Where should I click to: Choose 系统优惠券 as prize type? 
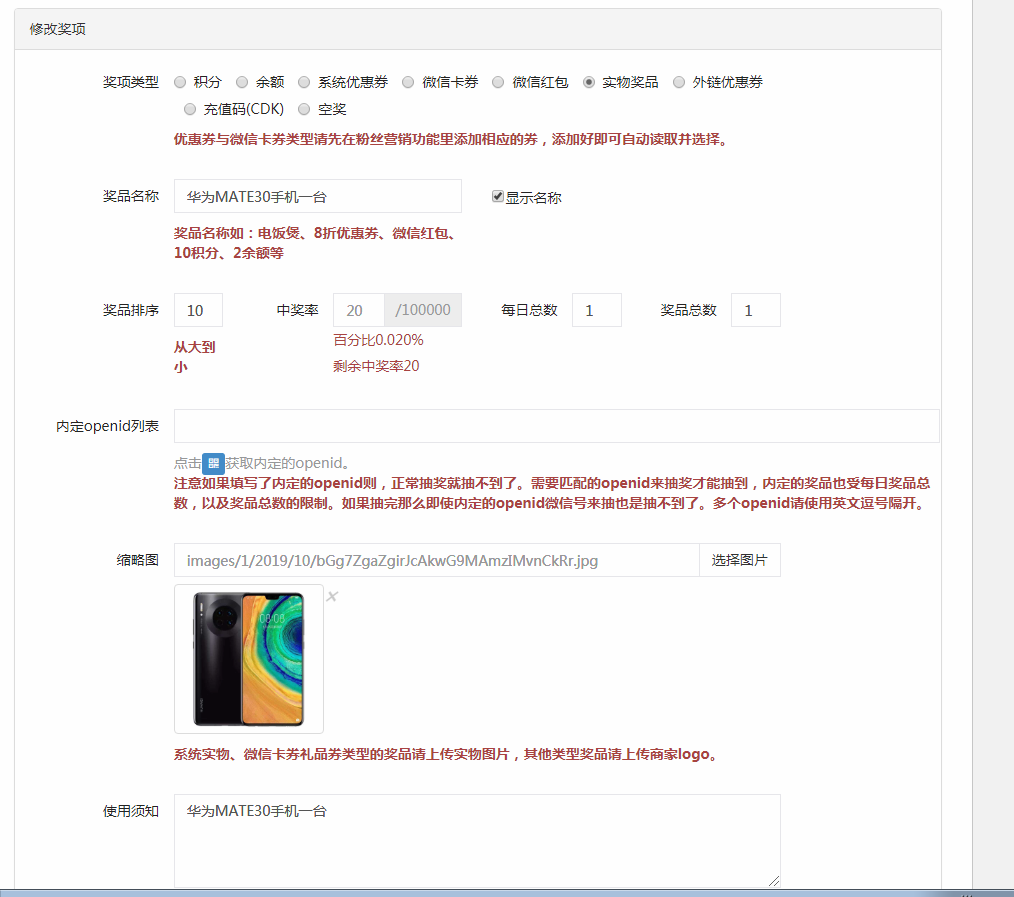tap(304, 82)
